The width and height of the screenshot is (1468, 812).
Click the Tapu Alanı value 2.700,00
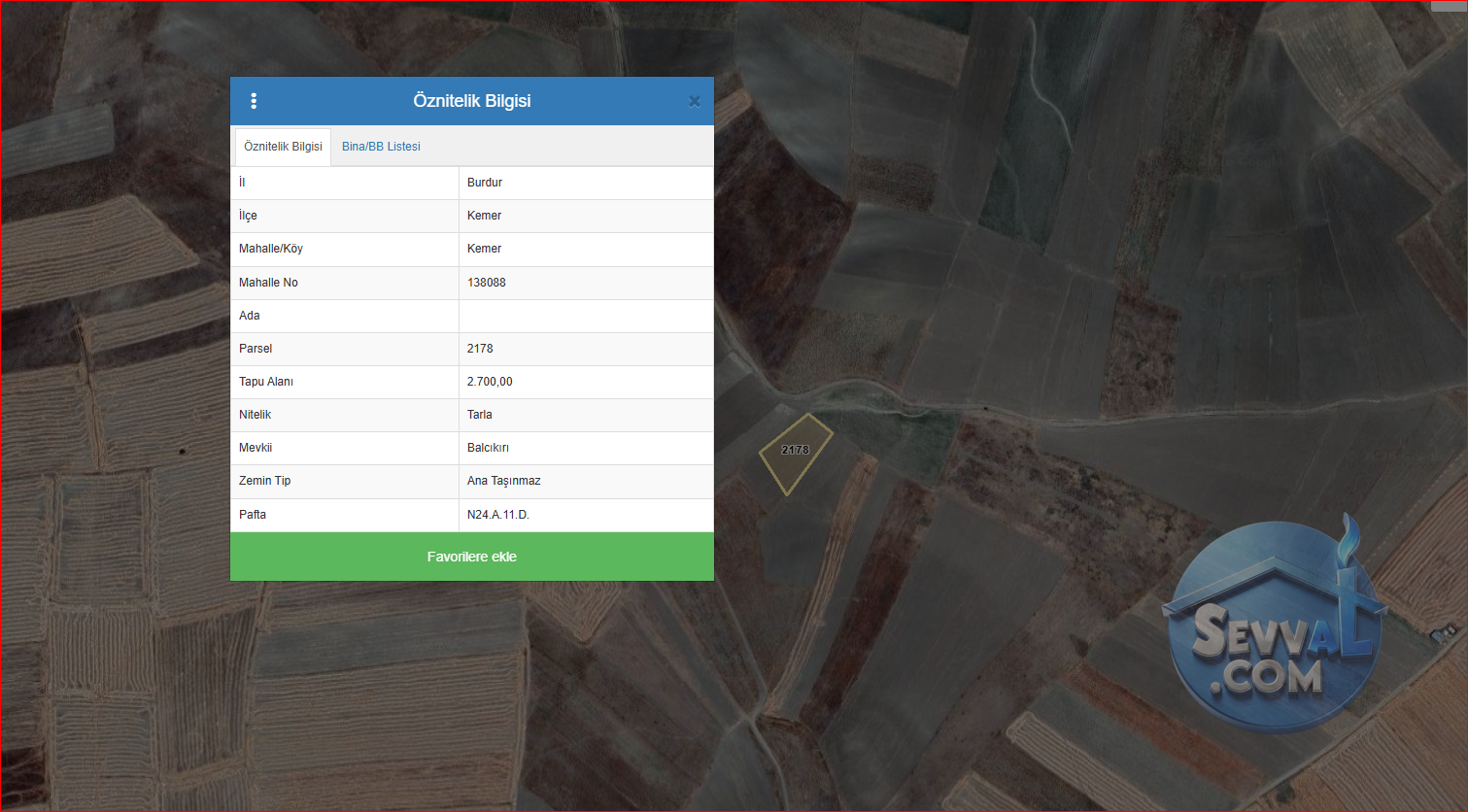click(x=490, y=382)
